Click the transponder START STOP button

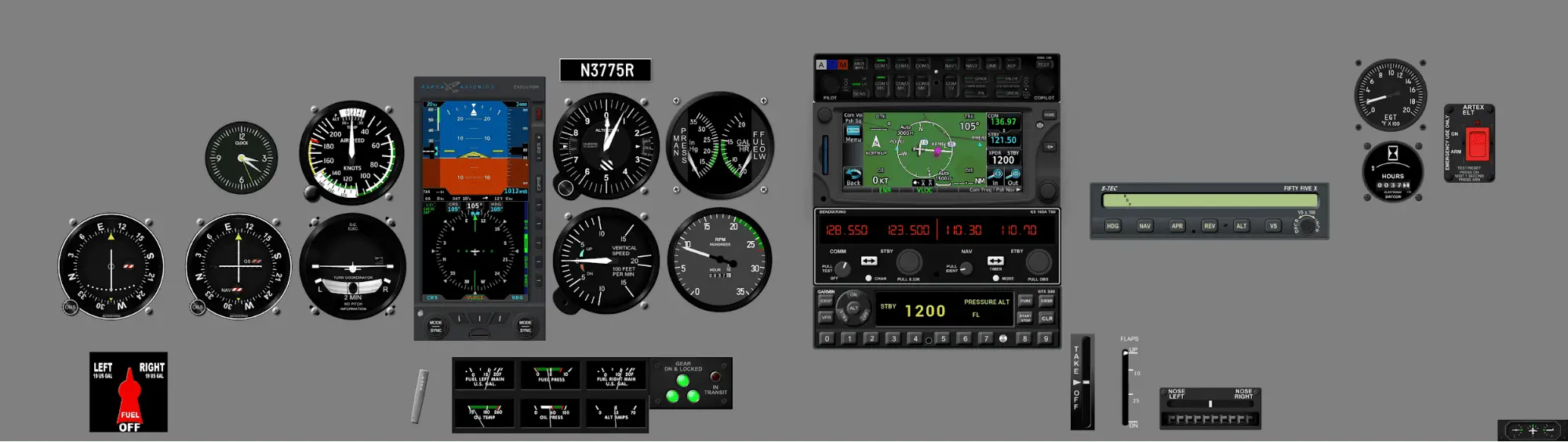[x=1025, y=318]
